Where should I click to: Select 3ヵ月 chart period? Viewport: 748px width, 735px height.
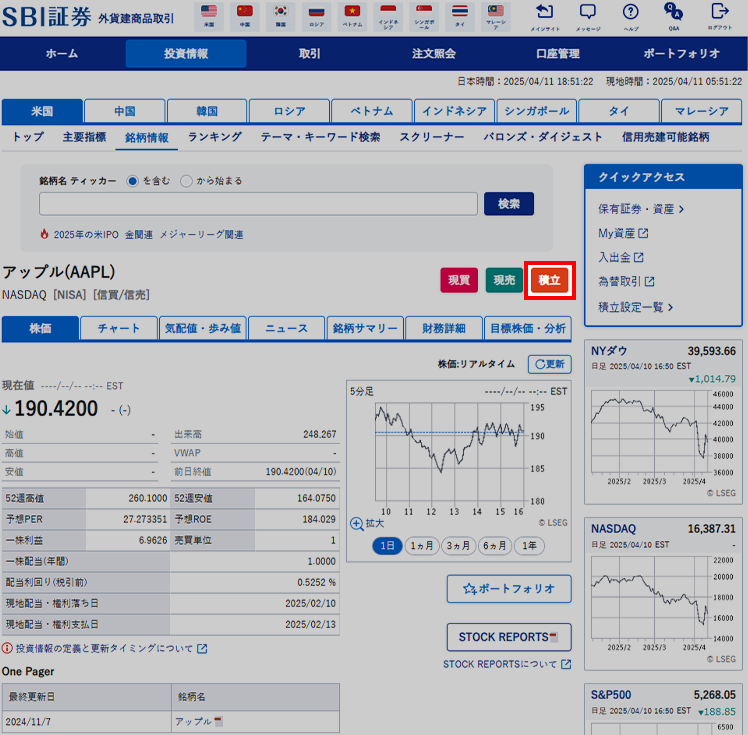pos(458,546)
